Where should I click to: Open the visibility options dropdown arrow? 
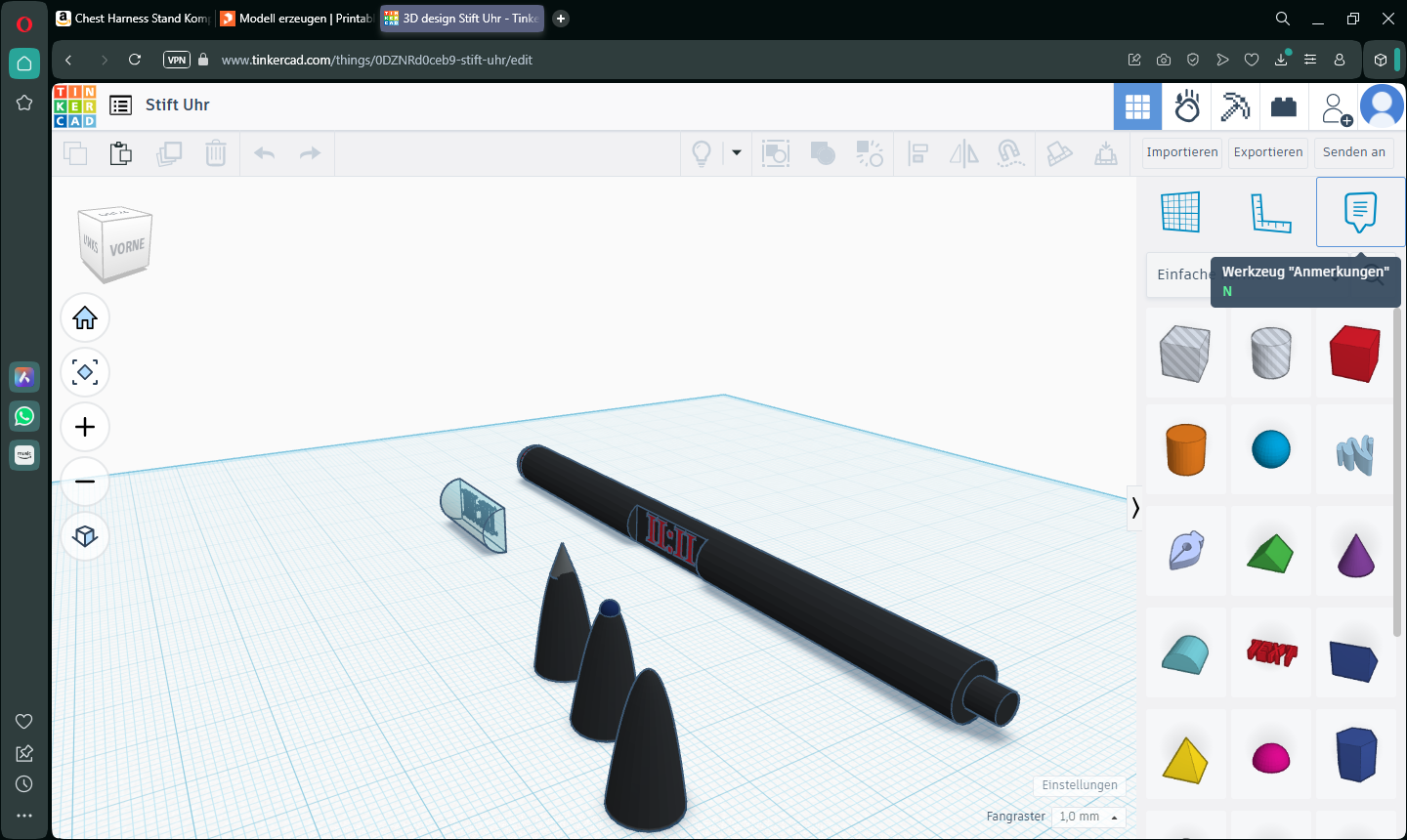click(737, 153)
